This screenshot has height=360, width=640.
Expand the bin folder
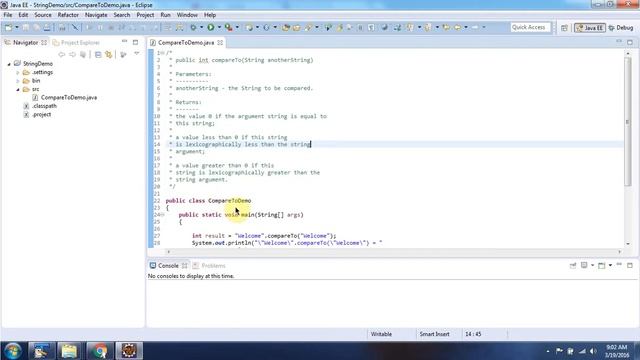[x=18, y=81]
